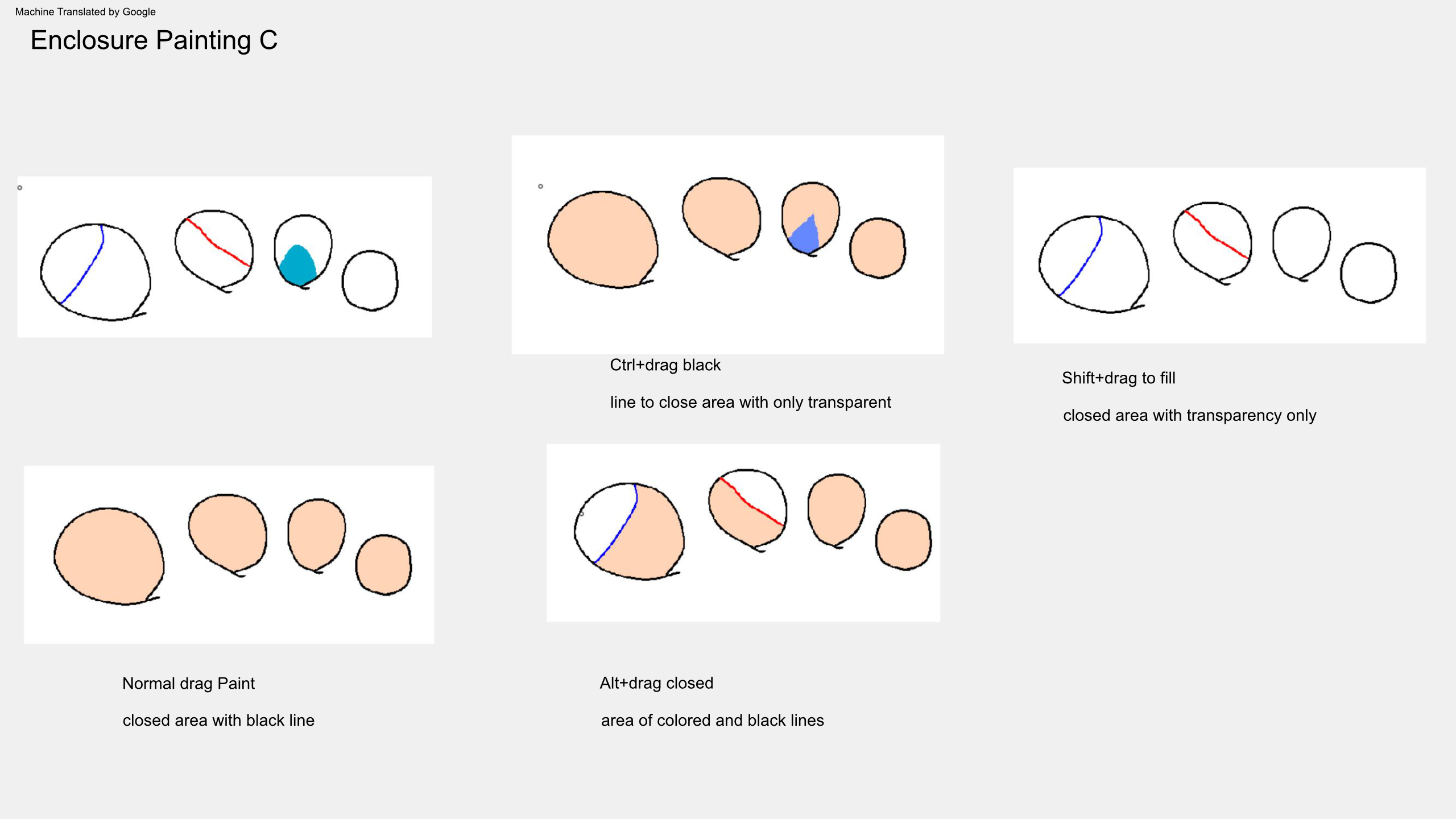Click the largest peach circle in the Normal drag image
The height and width of the screenshot is (819, 1456).
[109, 556]
